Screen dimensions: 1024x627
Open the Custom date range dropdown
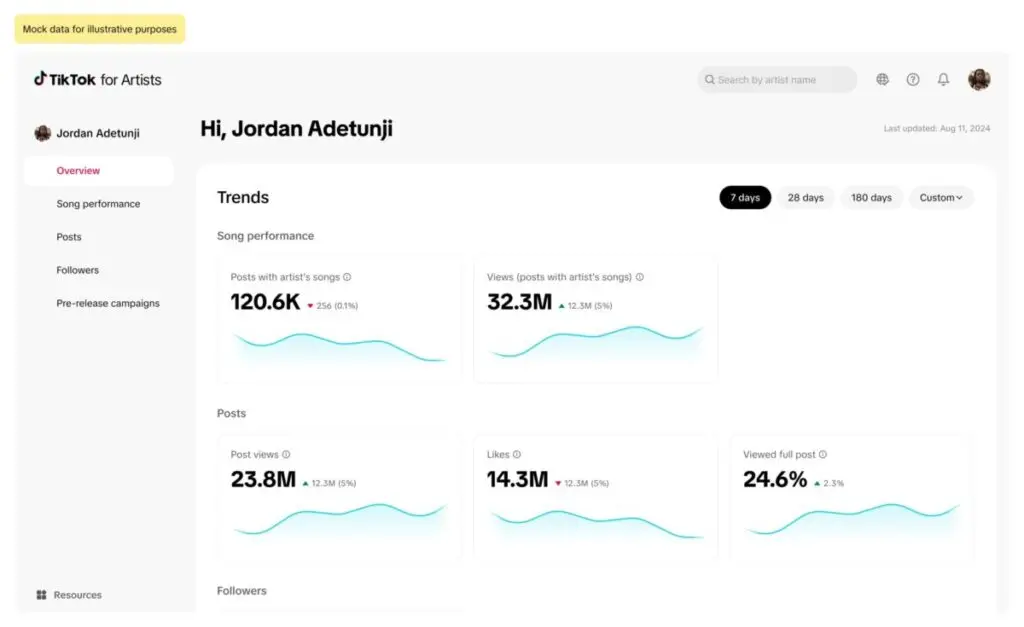[940, 197]
